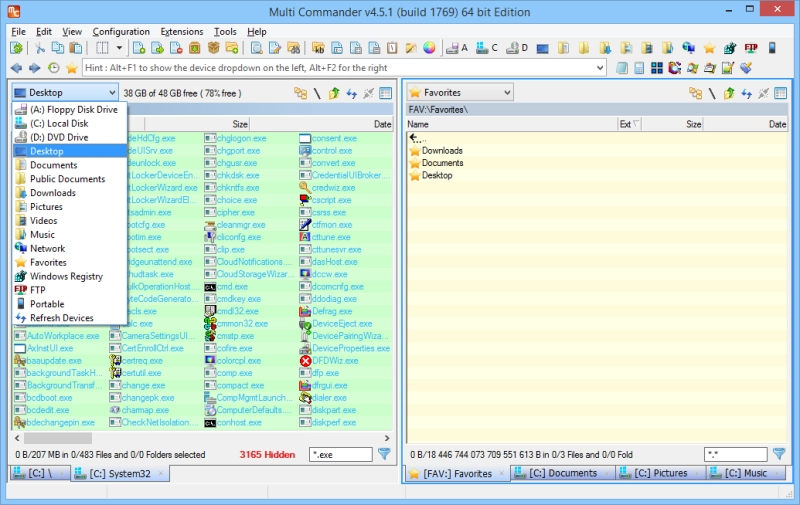
Task: Switch to the [C:] Documents tab
Action: (561, 473)
